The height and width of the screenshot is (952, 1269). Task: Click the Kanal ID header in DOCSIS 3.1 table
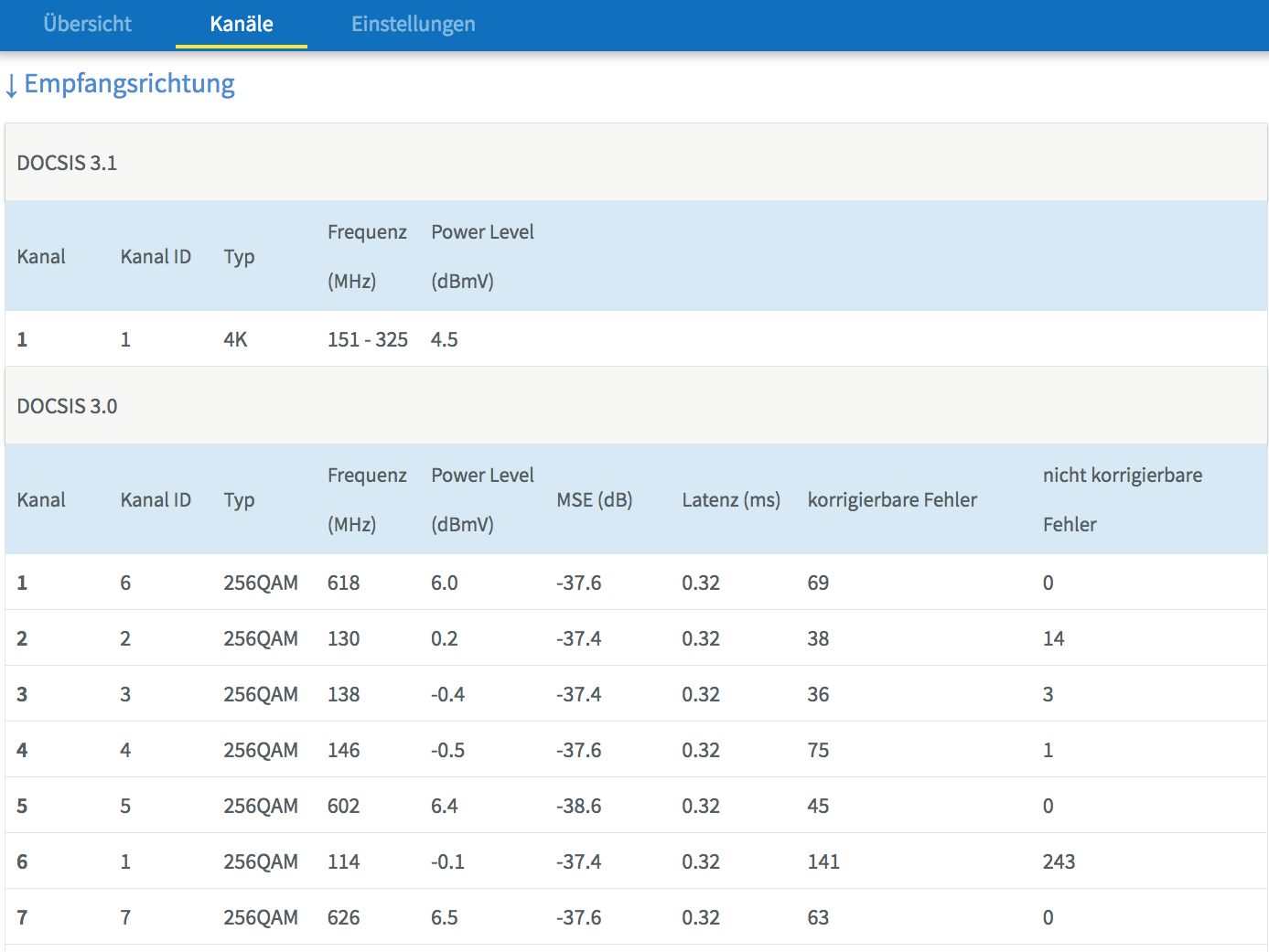(x=156, y=256)
